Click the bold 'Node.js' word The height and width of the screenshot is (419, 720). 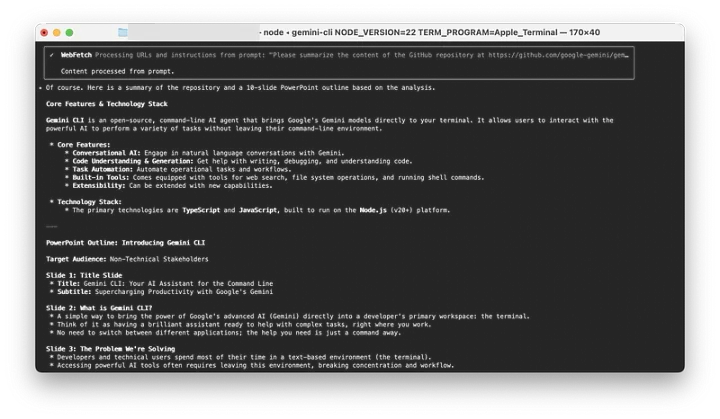pyautogui.click(x=373, y=210)
